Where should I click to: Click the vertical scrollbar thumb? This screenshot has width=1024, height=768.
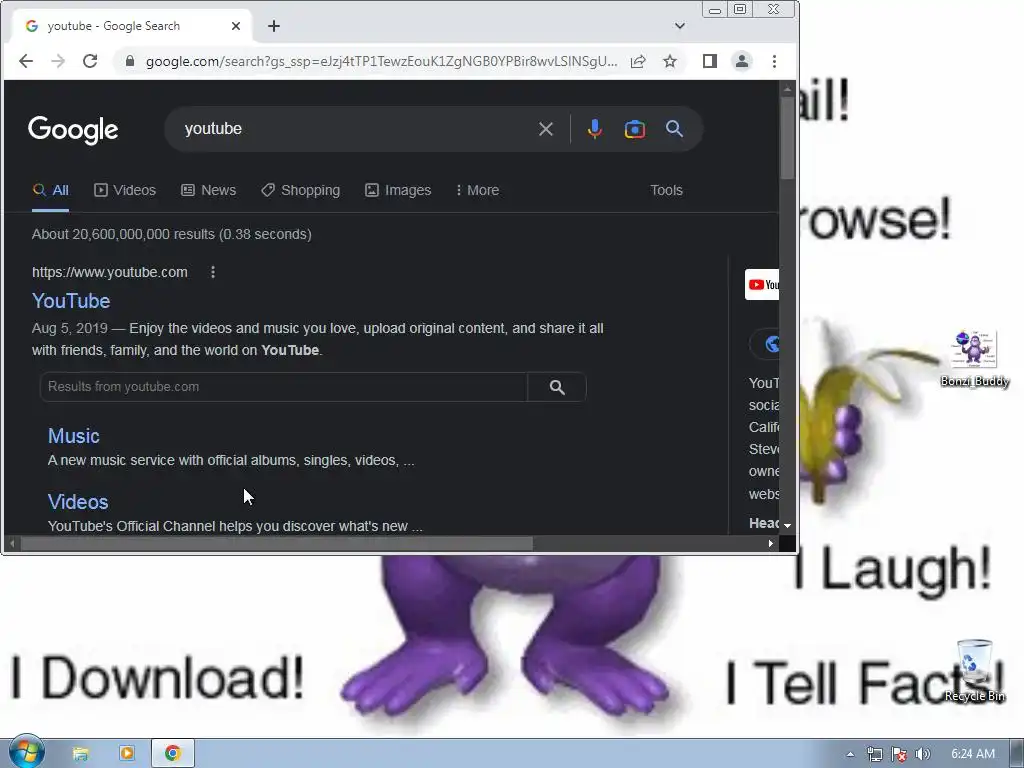point(787,137)
